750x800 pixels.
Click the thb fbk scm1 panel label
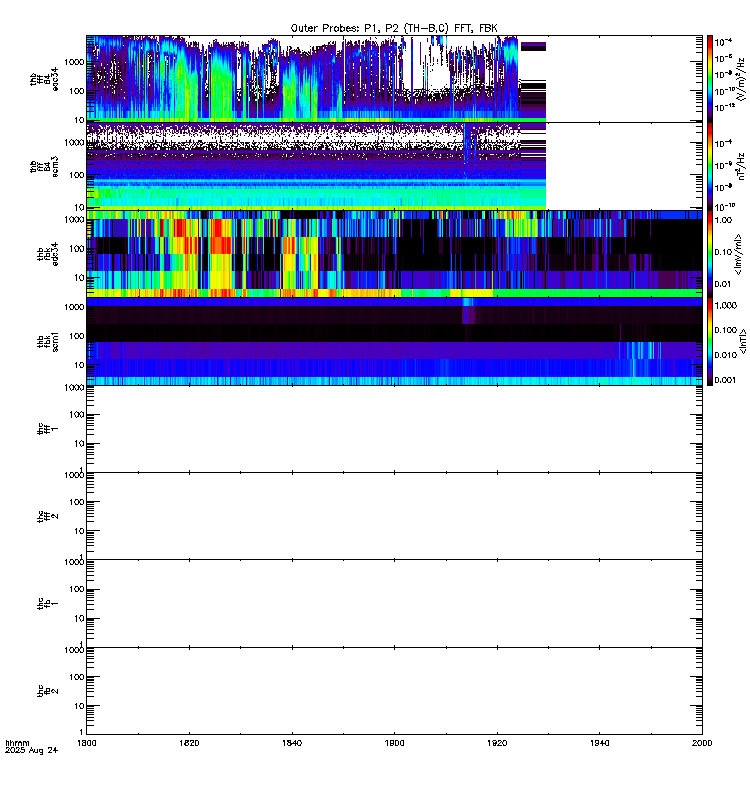click(x=48, y=341)
